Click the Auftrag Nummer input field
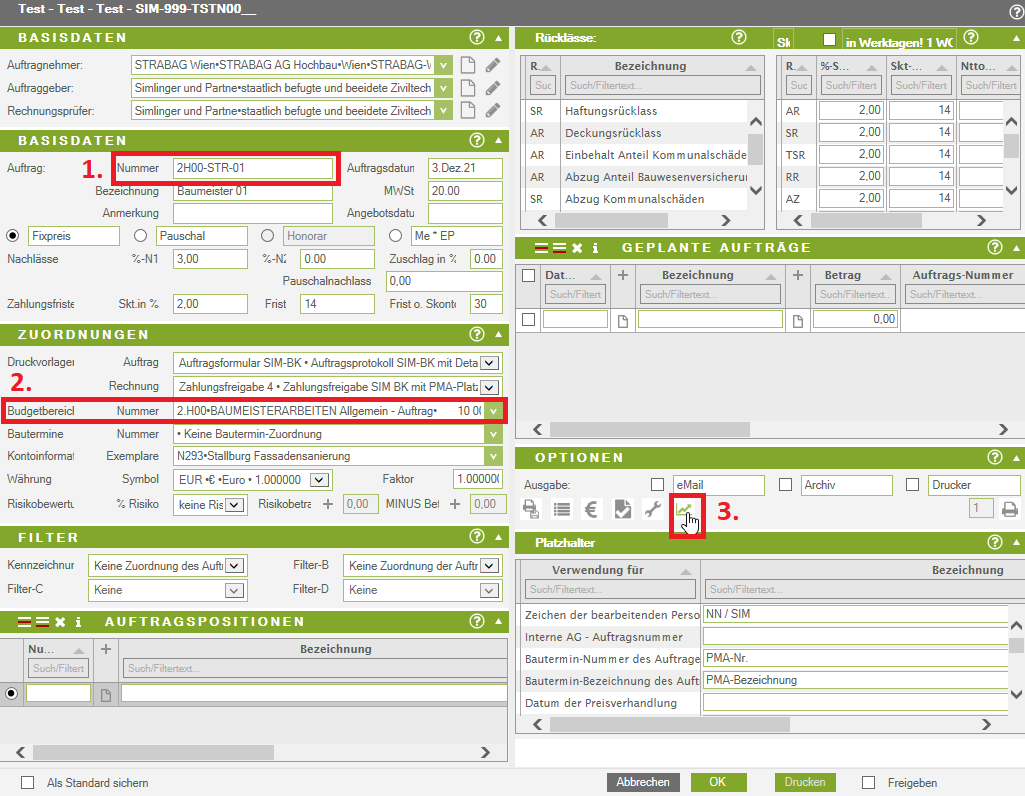The image size is (1025, 796). 252,168
